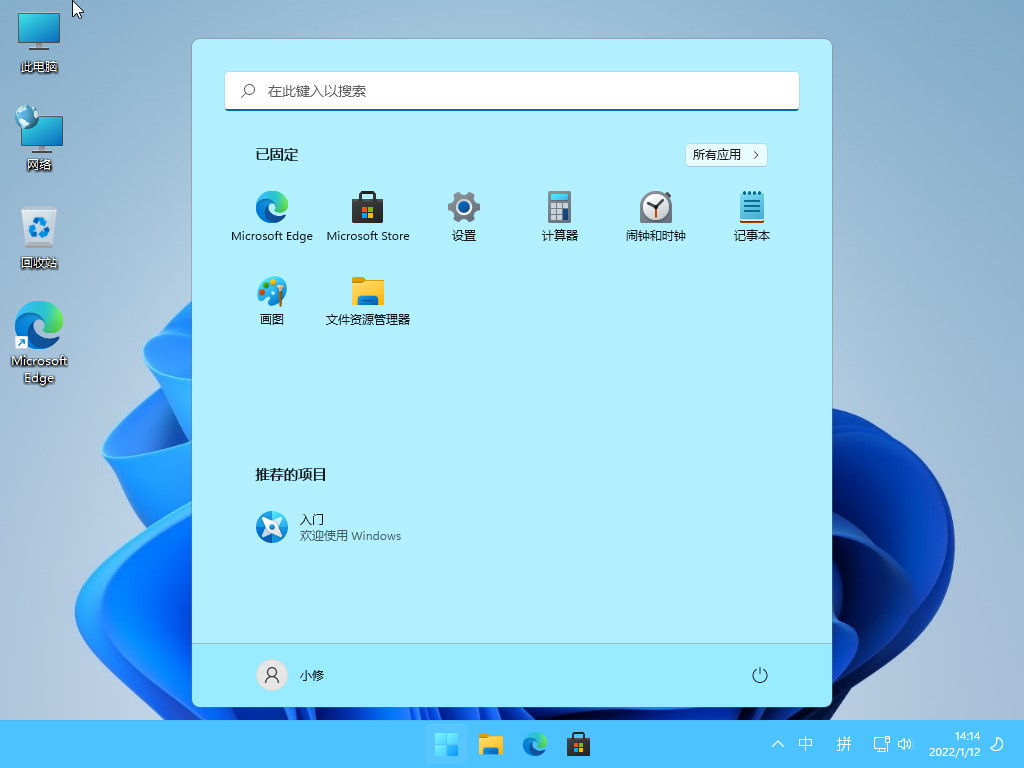Show 所有应用 all apps list
The image size is (1024, 768).
point(726,155)
